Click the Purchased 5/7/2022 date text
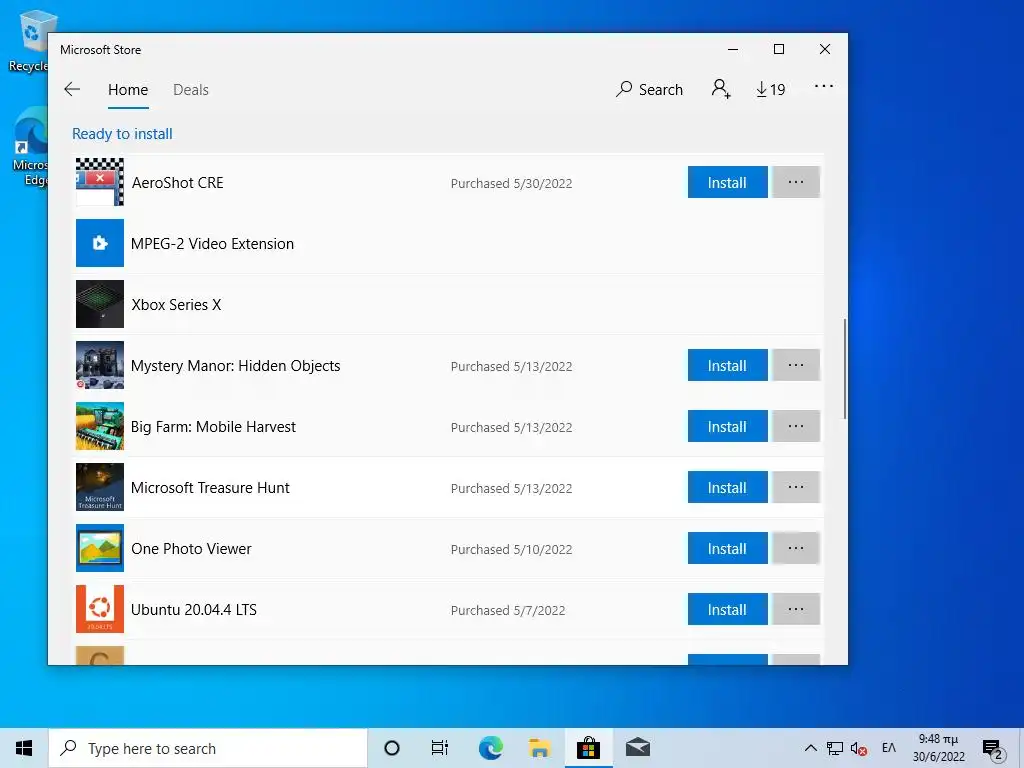This screenshot has height=768, width=1024. (508, 611)
